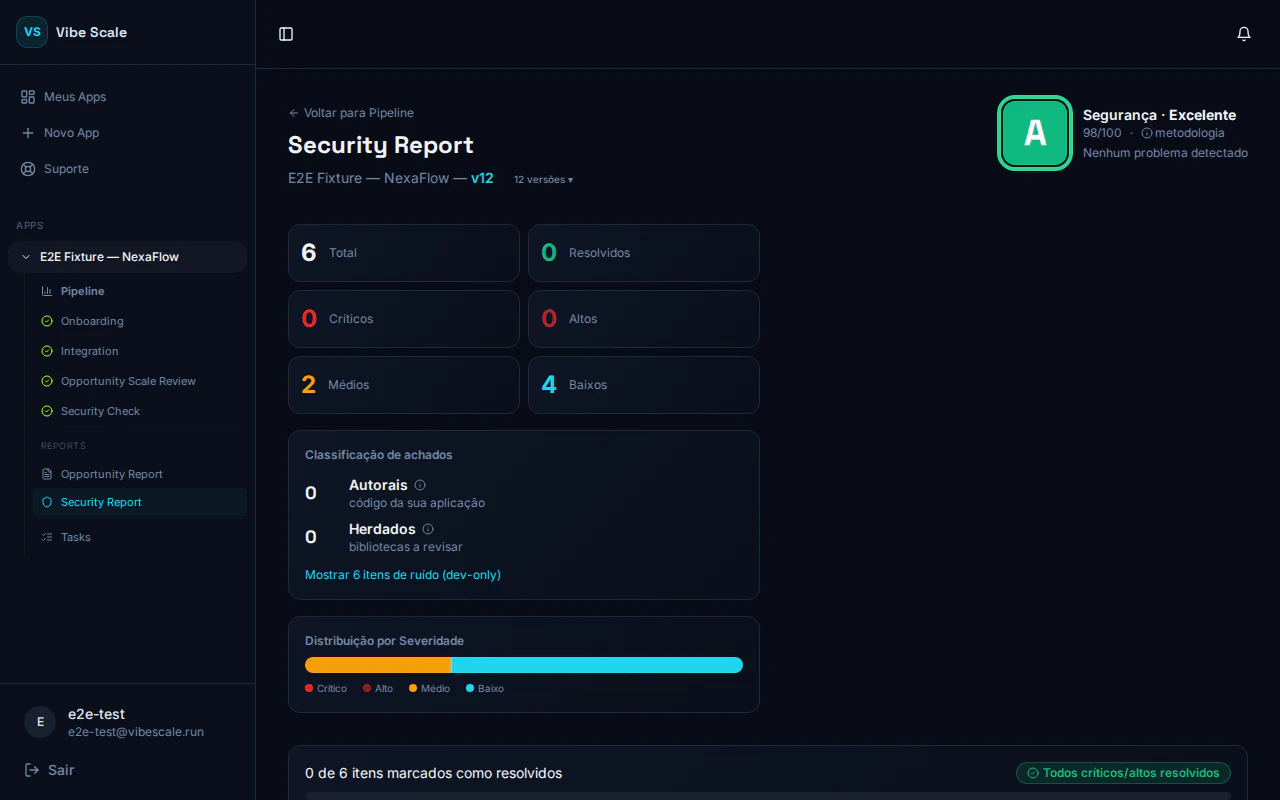The image size is (1280, 800).
Task: Click the Sair logout icon
Action: click(31, 770)
